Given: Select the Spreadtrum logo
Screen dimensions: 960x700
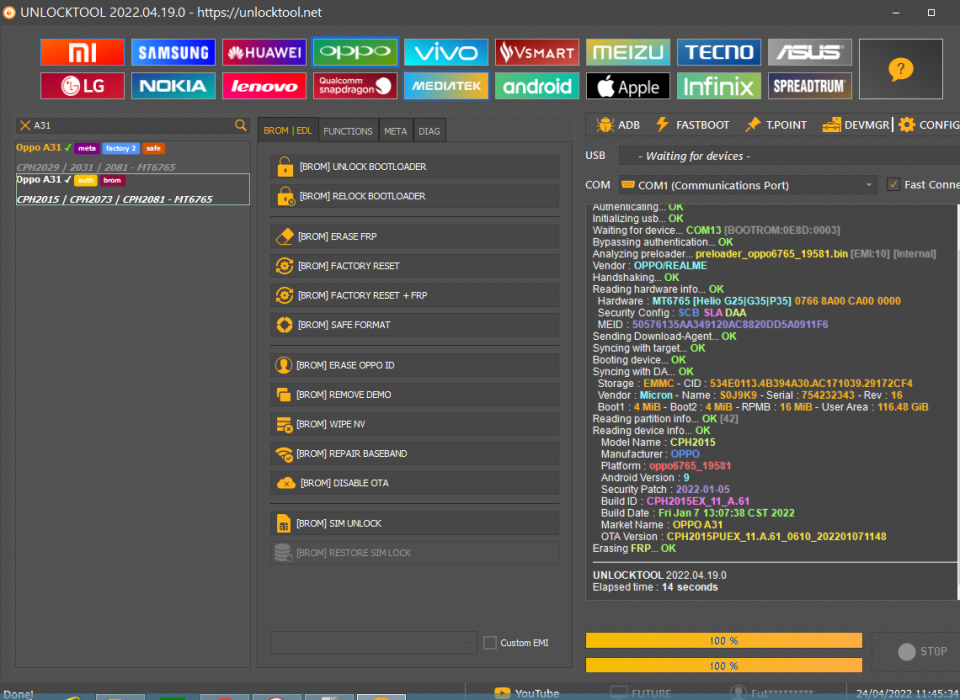Looking at the screenshot, I should click(809, 86).
